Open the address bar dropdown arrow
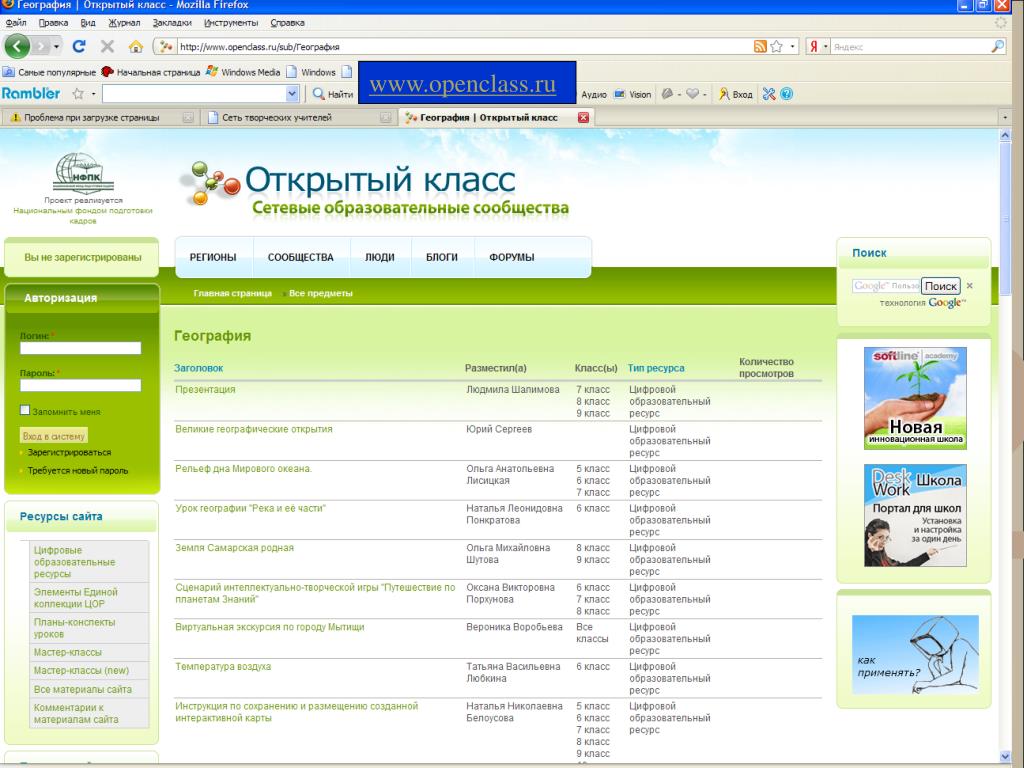 coord(793,46)
